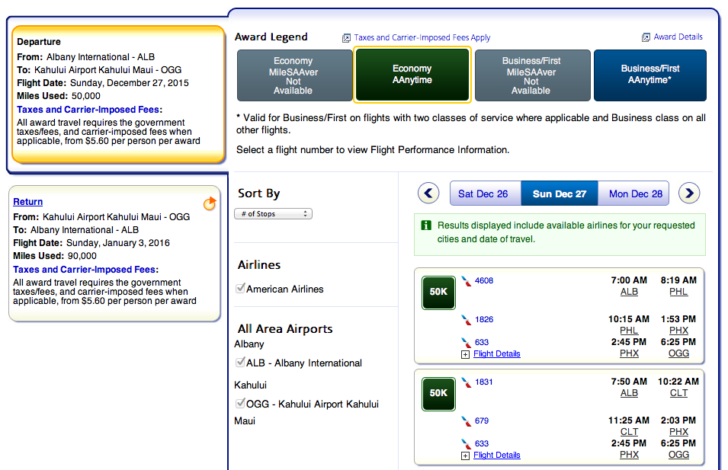
Task: Click Business/First MileSAAver Not Available tile
Action: coord(532,75)
